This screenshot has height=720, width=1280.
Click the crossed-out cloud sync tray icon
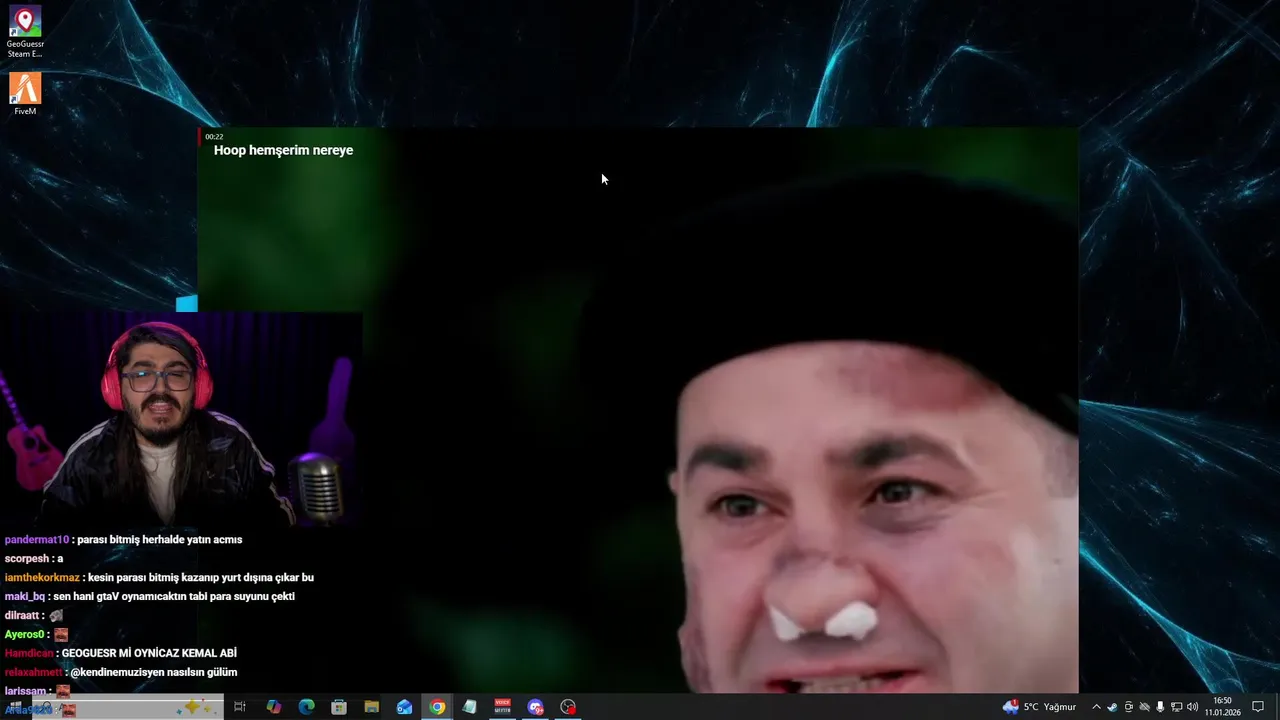pos(1145,707)
